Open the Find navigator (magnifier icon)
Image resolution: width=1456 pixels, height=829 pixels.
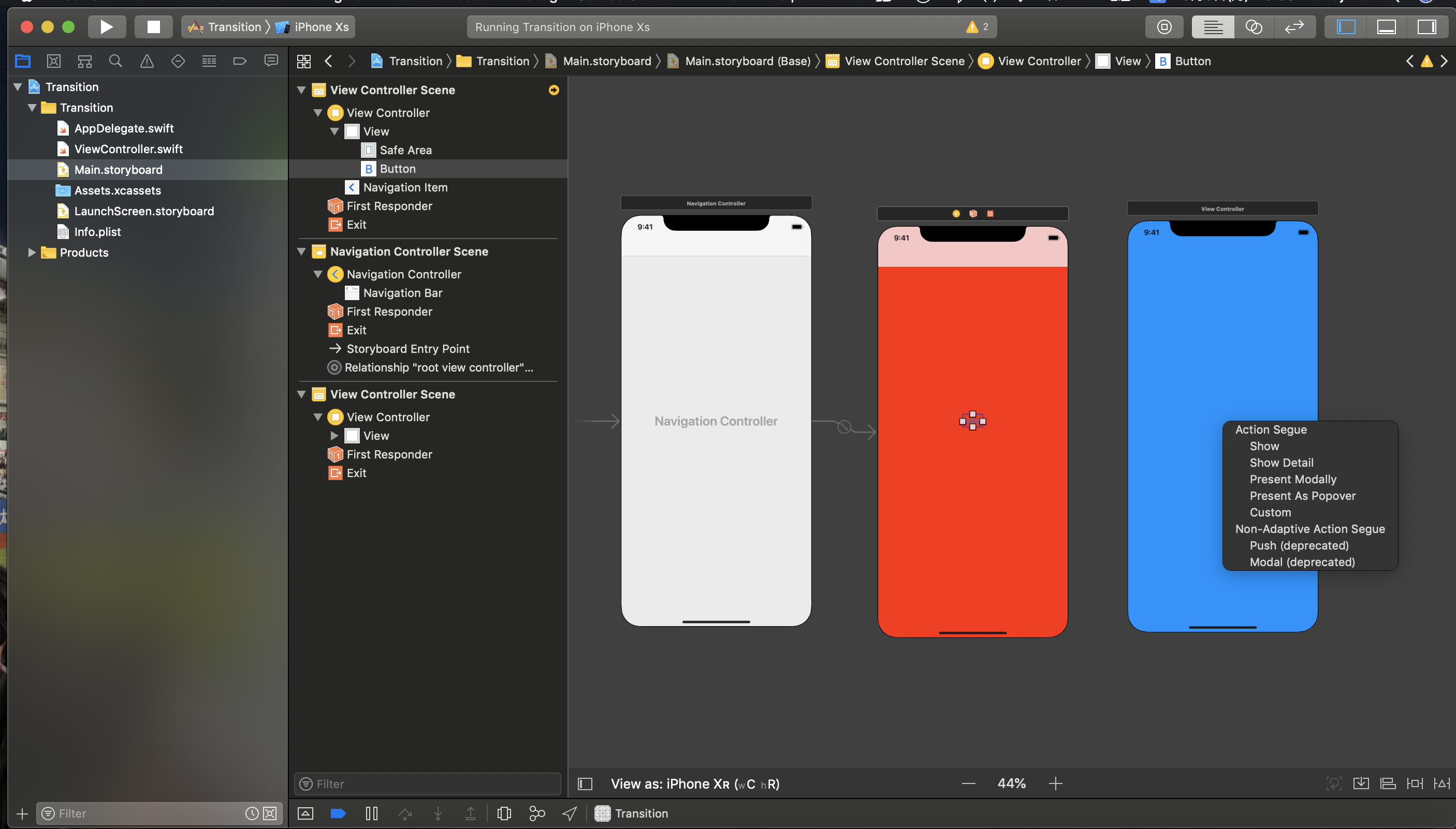click(x=115, y=61)
